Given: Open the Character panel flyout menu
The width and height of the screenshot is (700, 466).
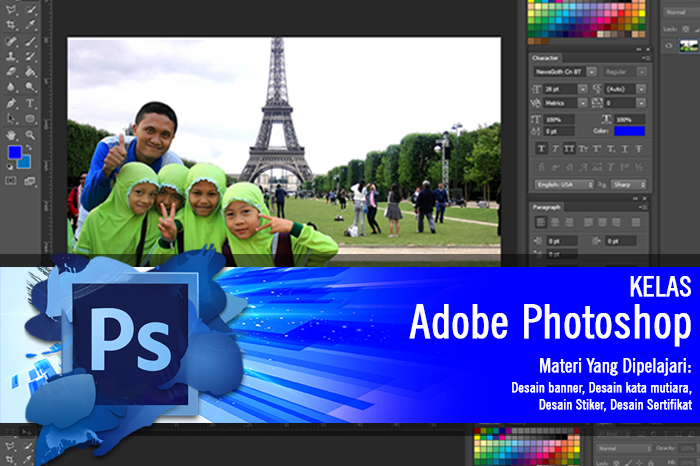Looking at the screenshot, I should pyautogui.click(x=646, y=58).
